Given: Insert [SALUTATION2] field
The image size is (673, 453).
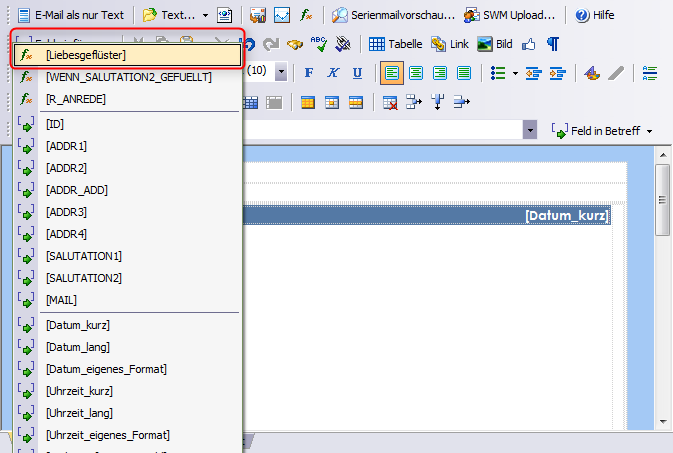Looking at the screenshot, I should (x=127, y=278).
